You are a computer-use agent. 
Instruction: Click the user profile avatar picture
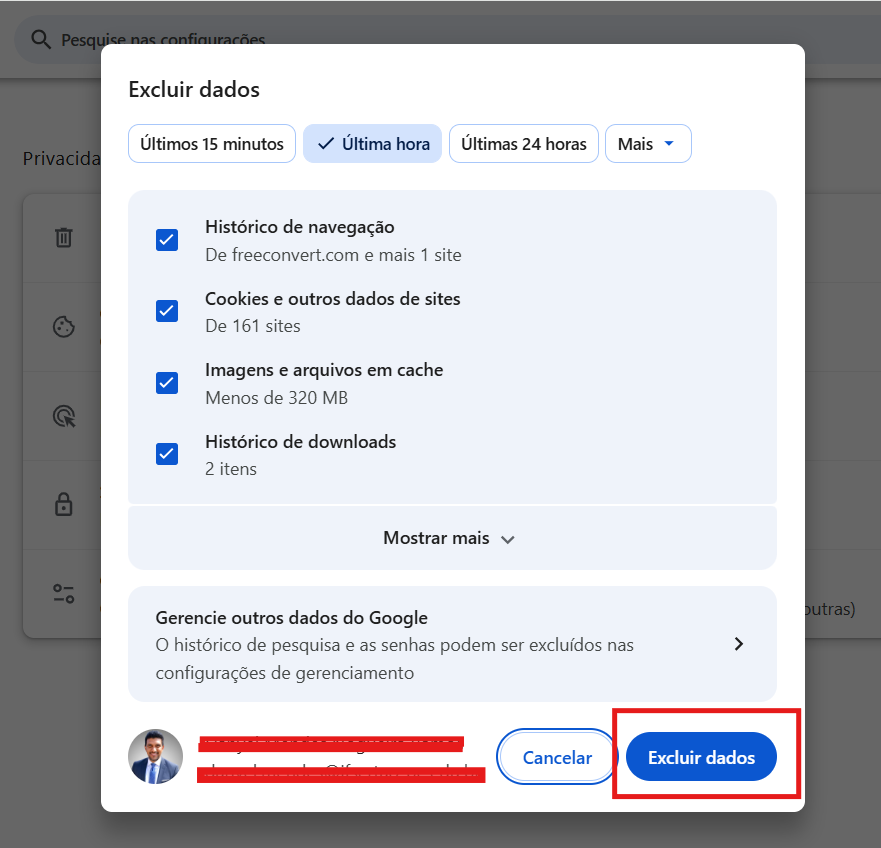[x=155, y=757]
